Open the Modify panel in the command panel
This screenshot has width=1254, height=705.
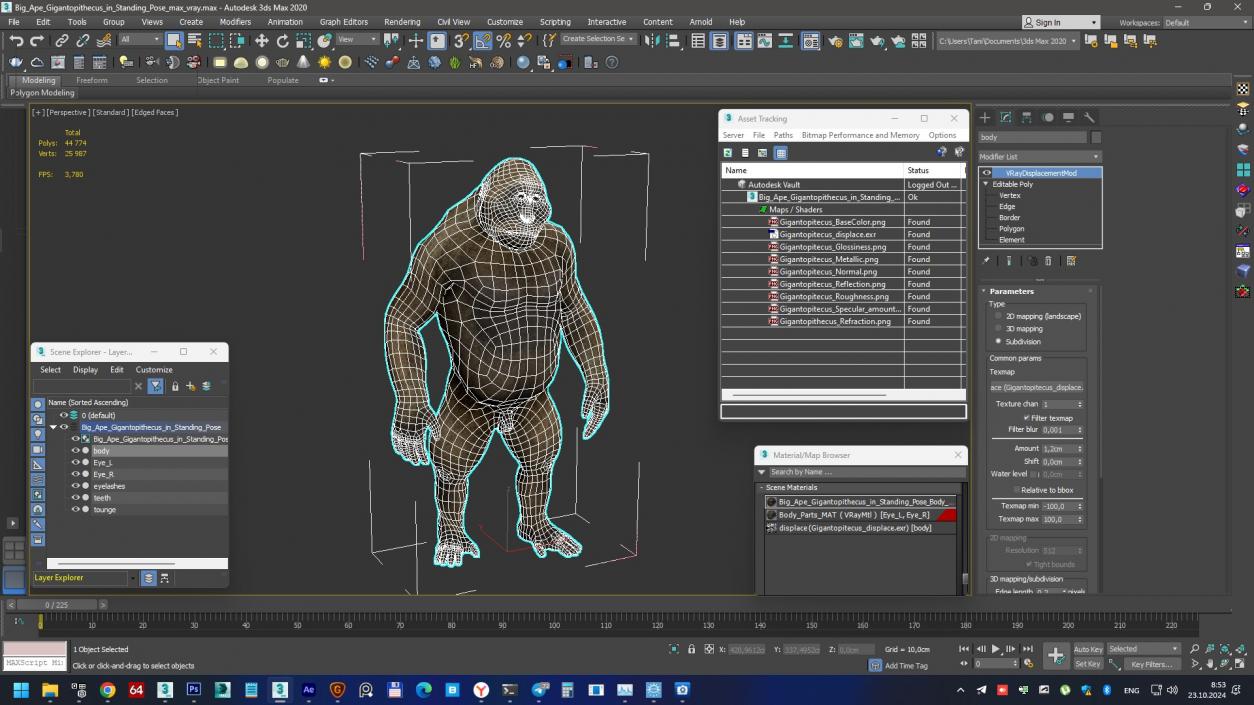coord(1006,117)
